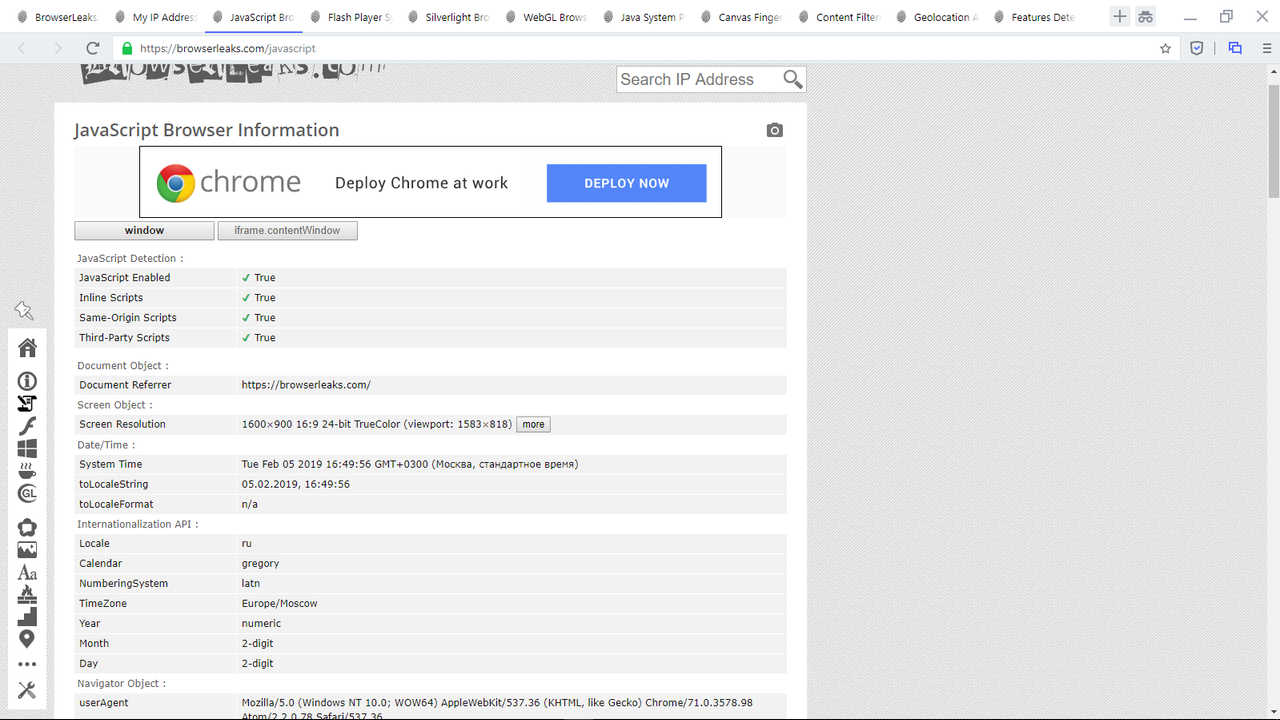Open the Canvas picture sidebar icon
Image resolution: width=1280 pixels, height=720 pixels.
(27, 550)
